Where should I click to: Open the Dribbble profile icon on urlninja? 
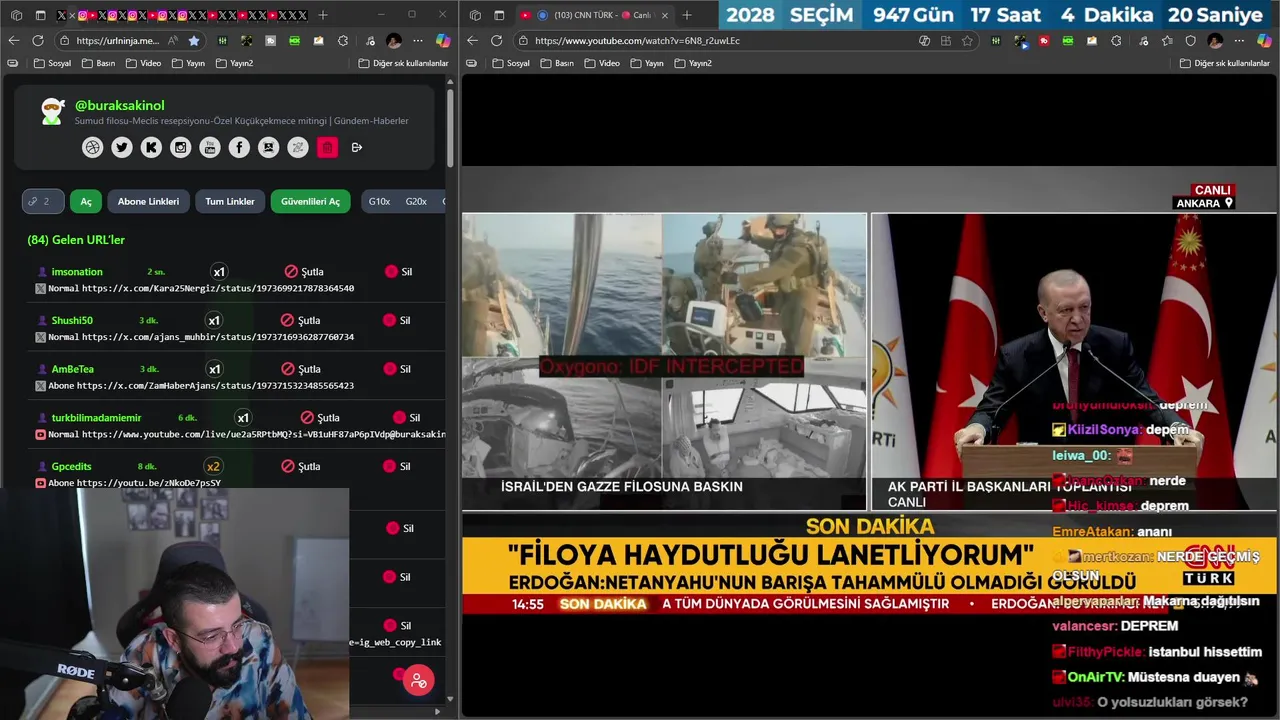(93, 147)
